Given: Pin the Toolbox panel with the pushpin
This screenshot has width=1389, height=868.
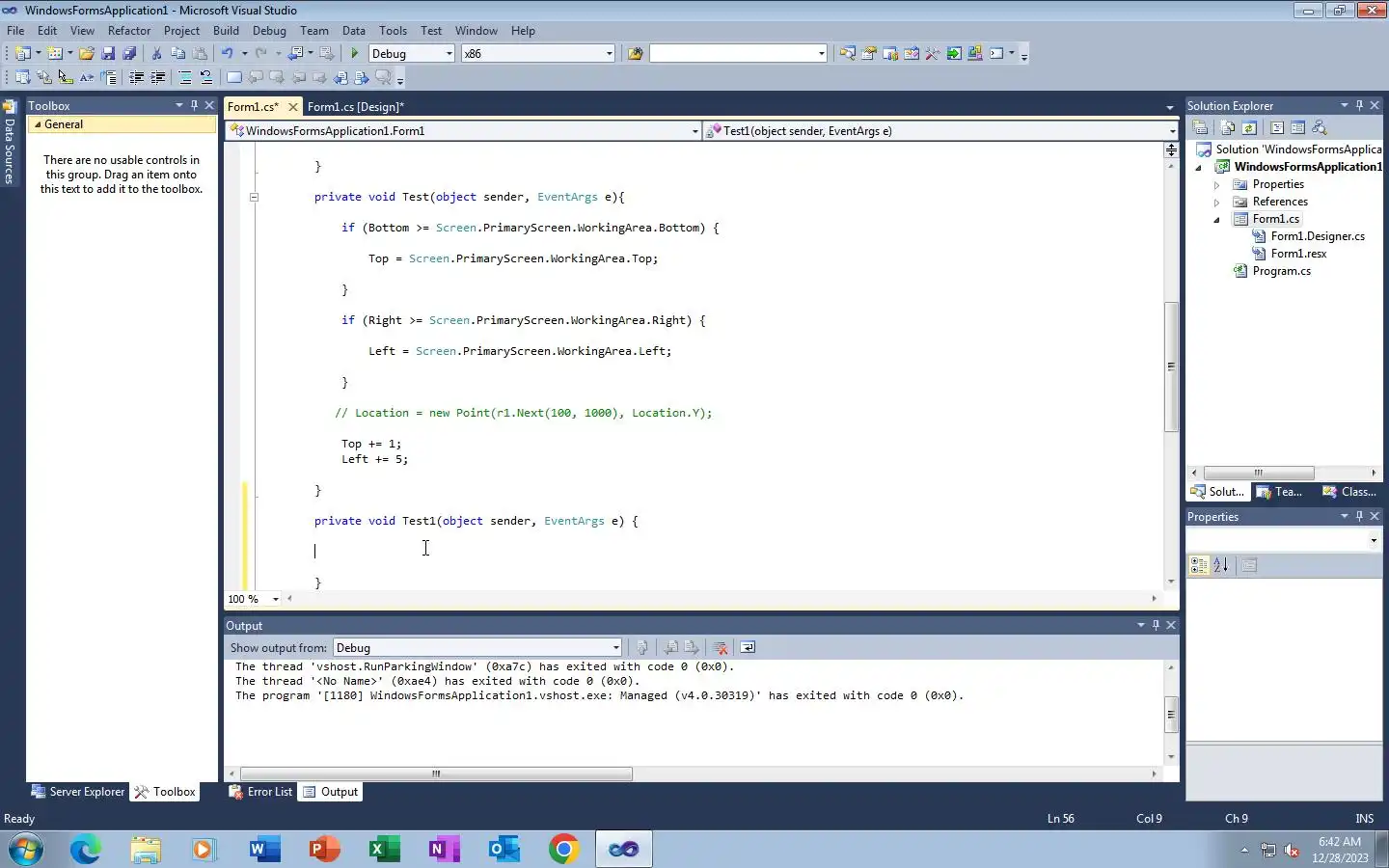Looking at the screenshot, I should click(x=194, y=105).
